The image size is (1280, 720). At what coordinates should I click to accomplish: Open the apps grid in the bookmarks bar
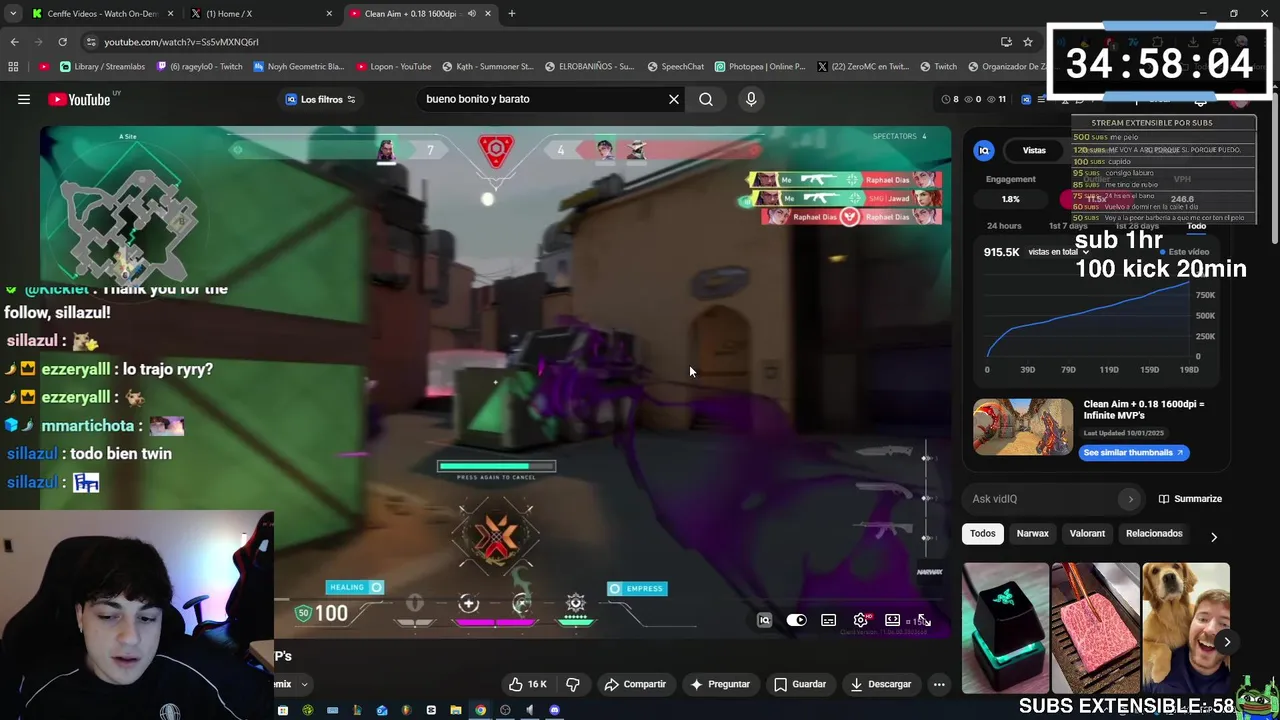coord(13,67)
